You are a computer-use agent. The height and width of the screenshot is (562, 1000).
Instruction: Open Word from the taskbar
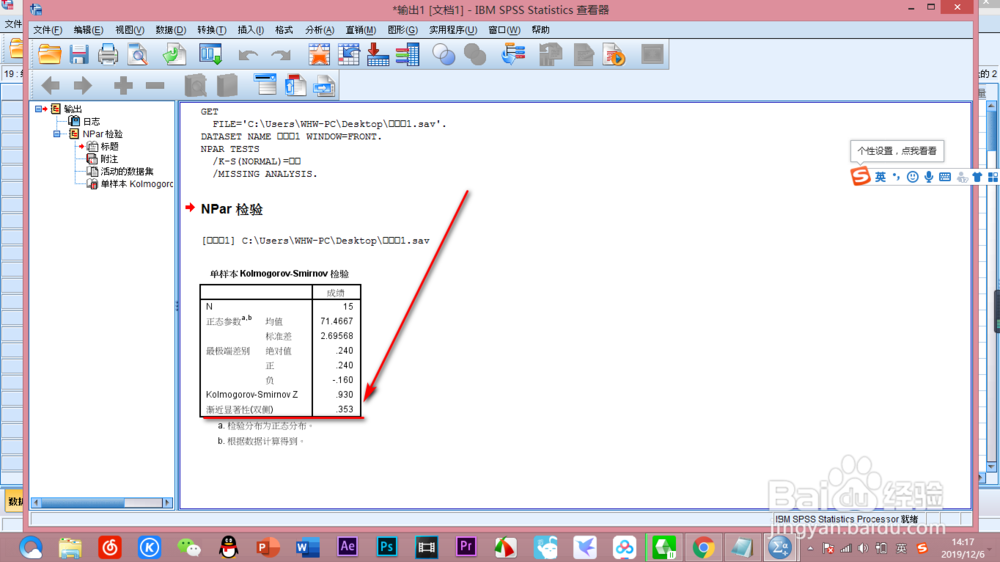(x=307, y=547)
